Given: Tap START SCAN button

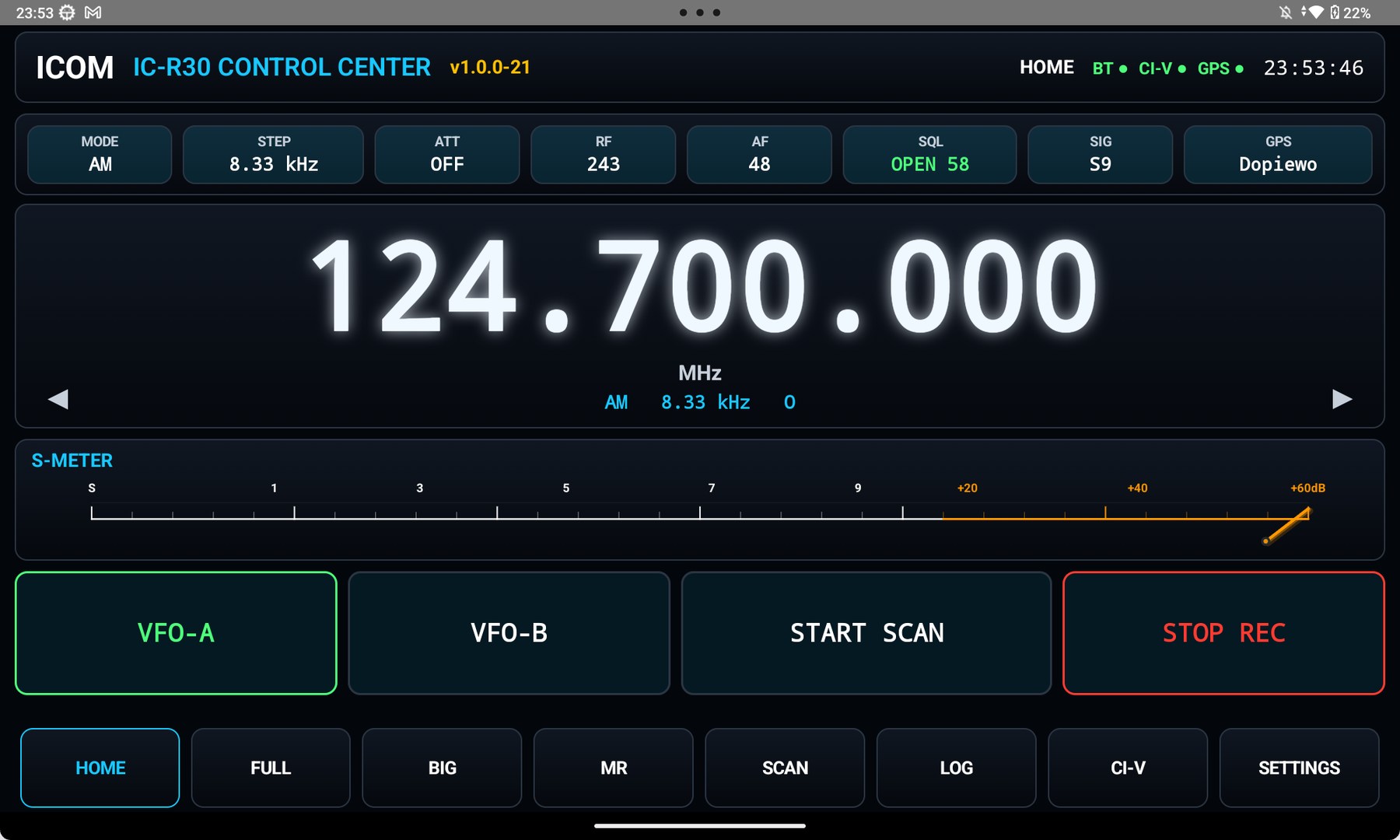Looking at the screenshot, I should (x=866, y=633).
